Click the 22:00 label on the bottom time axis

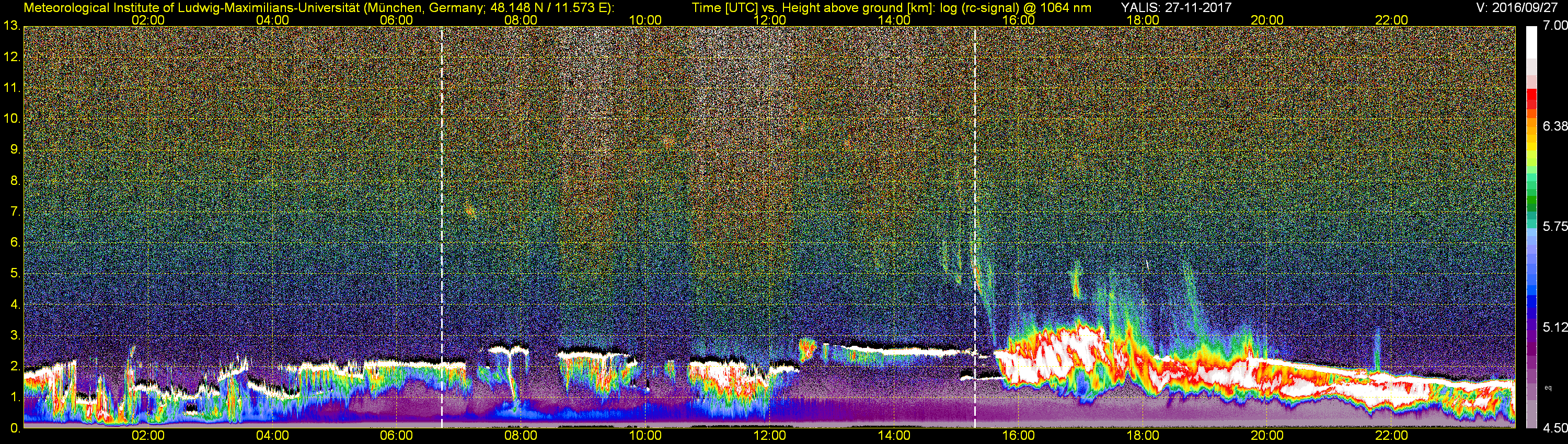pos(1391,436)
